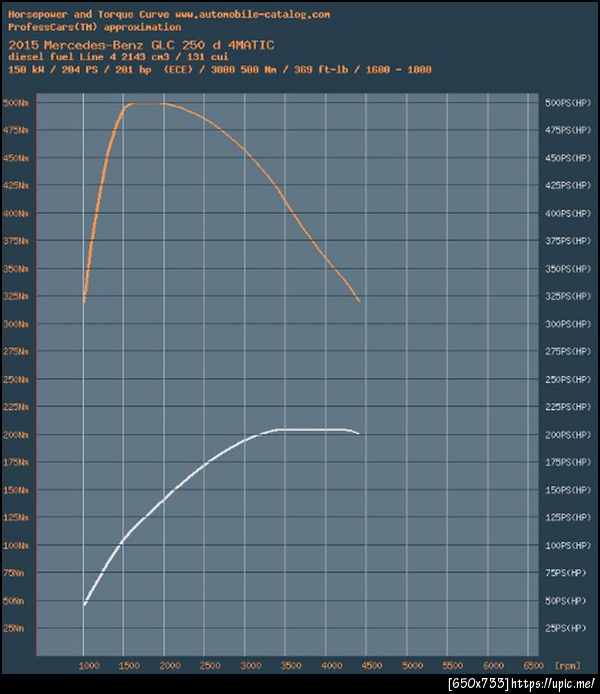Click the '475PS(HP)' right axis label
600x694 pixels.
click(568, 130)
